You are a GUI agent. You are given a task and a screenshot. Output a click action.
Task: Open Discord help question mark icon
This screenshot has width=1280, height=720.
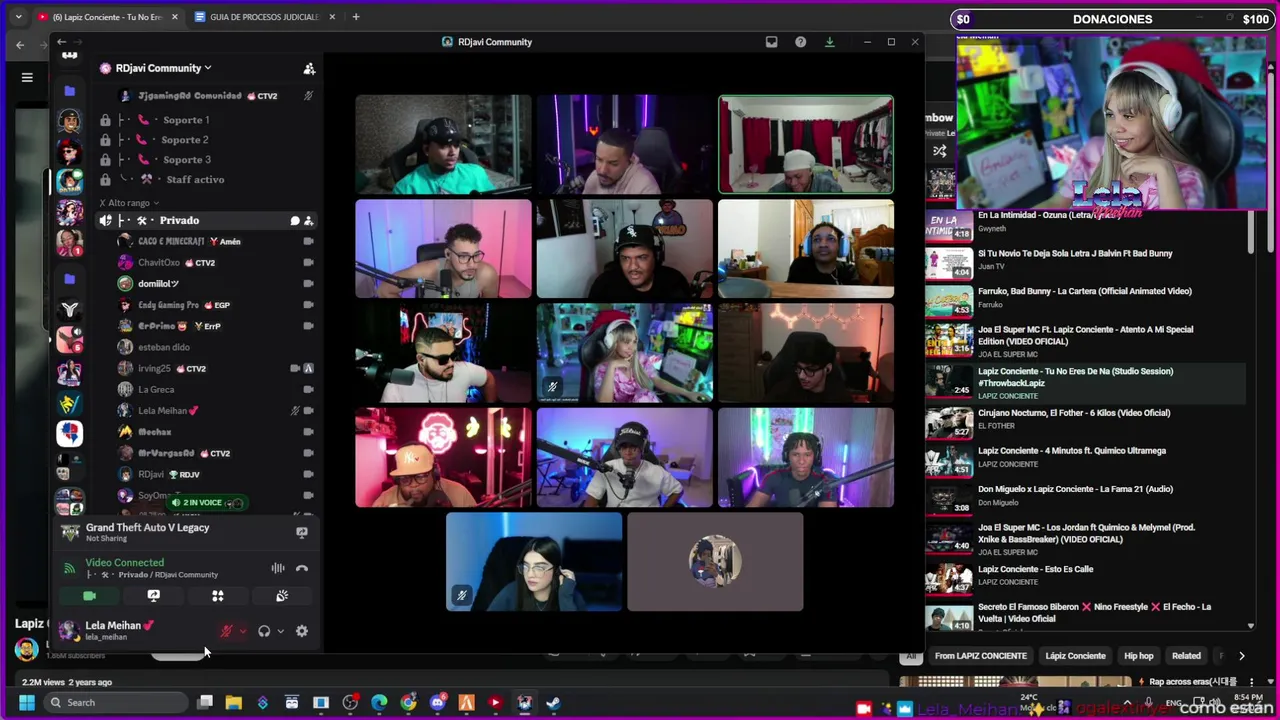(800, 42)
